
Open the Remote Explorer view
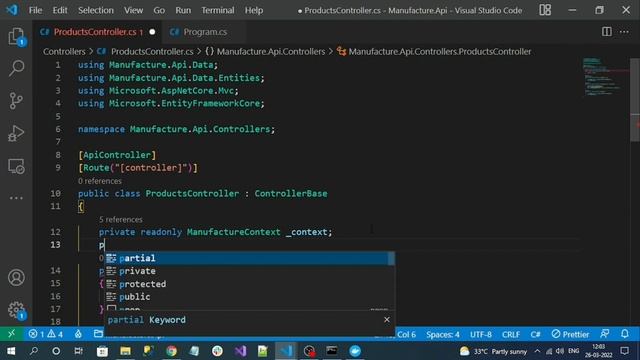[x=16, y=166]
